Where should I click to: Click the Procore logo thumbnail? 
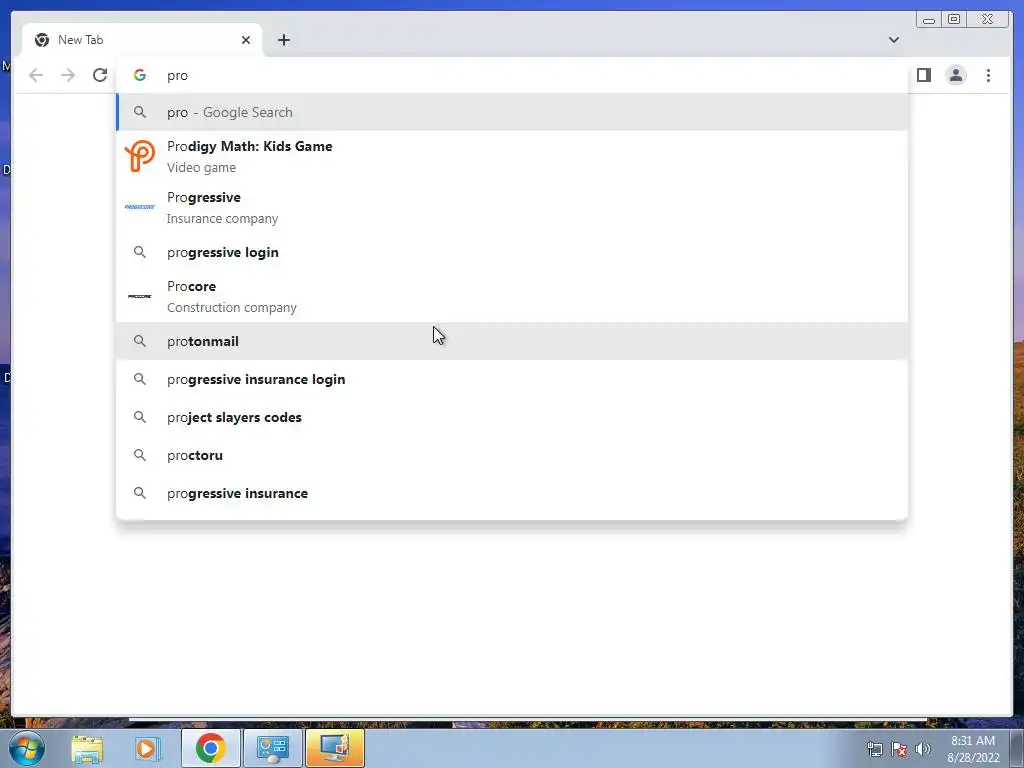tap(140, 296)
